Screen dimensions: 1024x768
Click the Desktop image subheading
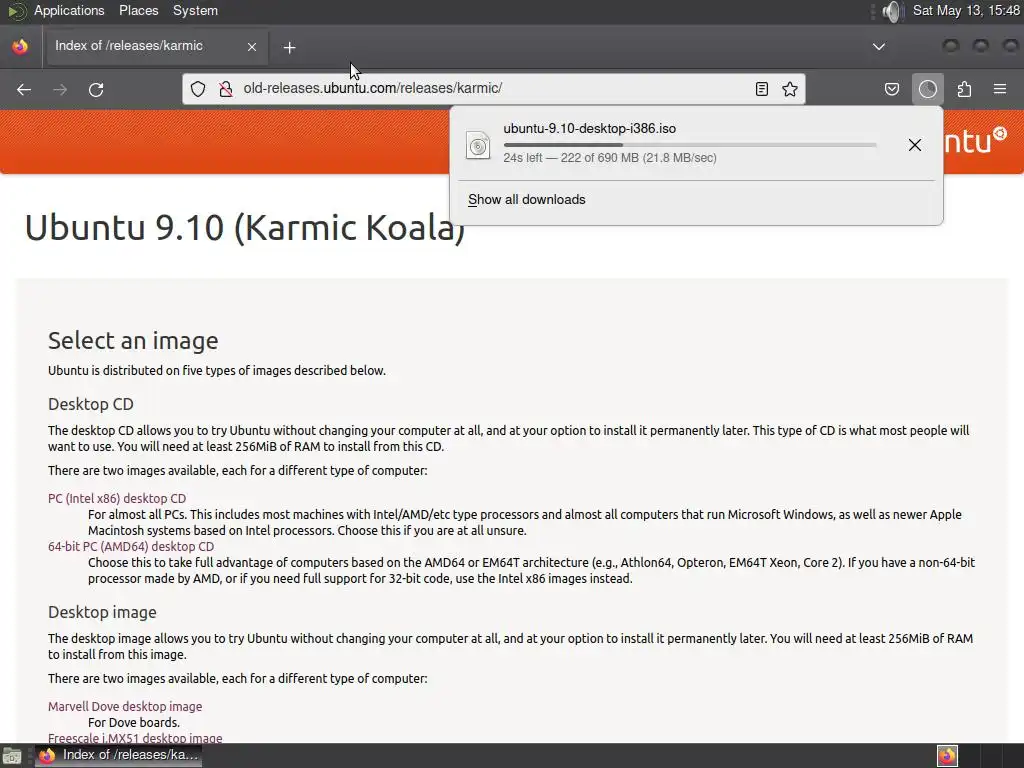pos(103,613)
